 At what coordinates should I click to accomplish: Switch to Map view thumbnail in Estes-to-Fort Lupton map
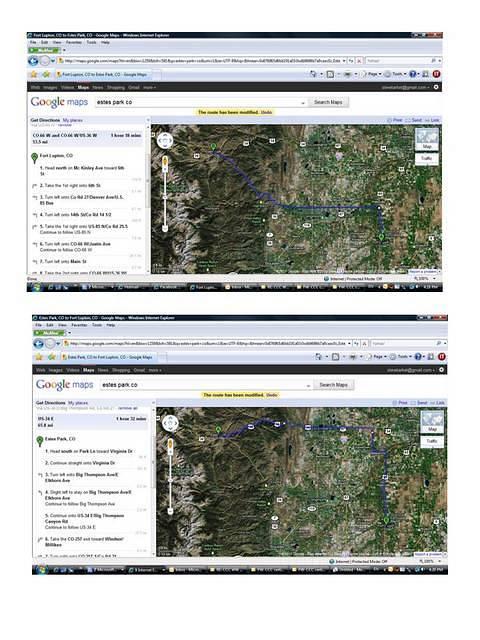[432, 422]
